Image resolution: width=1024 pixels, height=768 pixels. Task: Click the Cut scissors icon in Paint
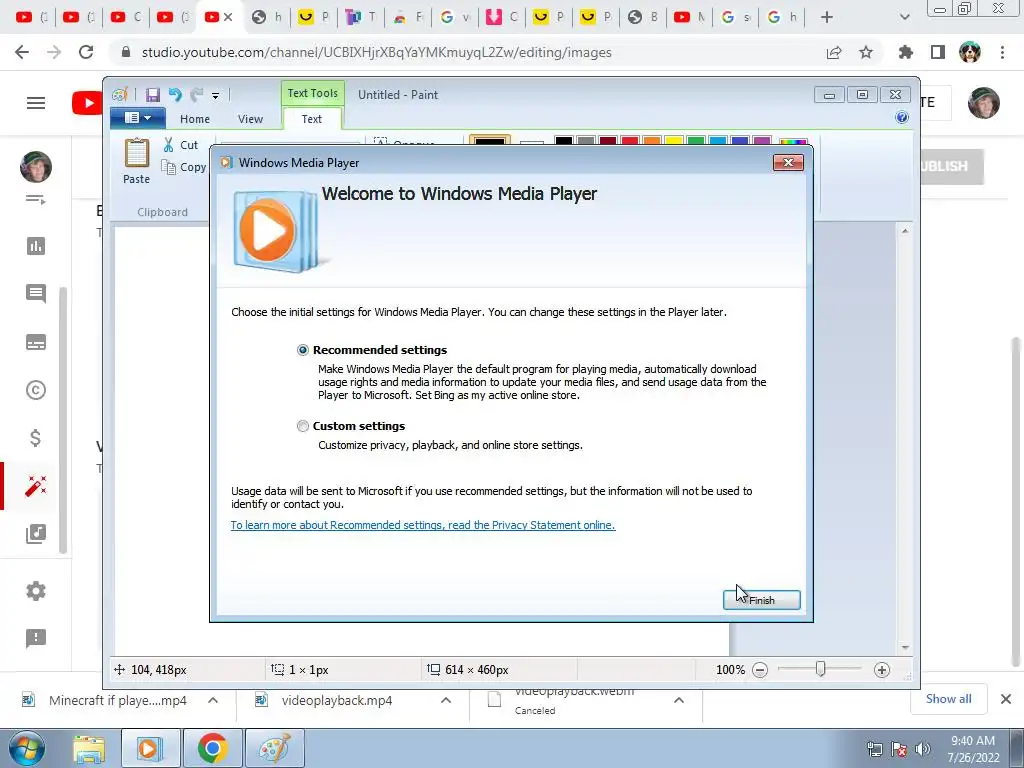click(168, 144)
